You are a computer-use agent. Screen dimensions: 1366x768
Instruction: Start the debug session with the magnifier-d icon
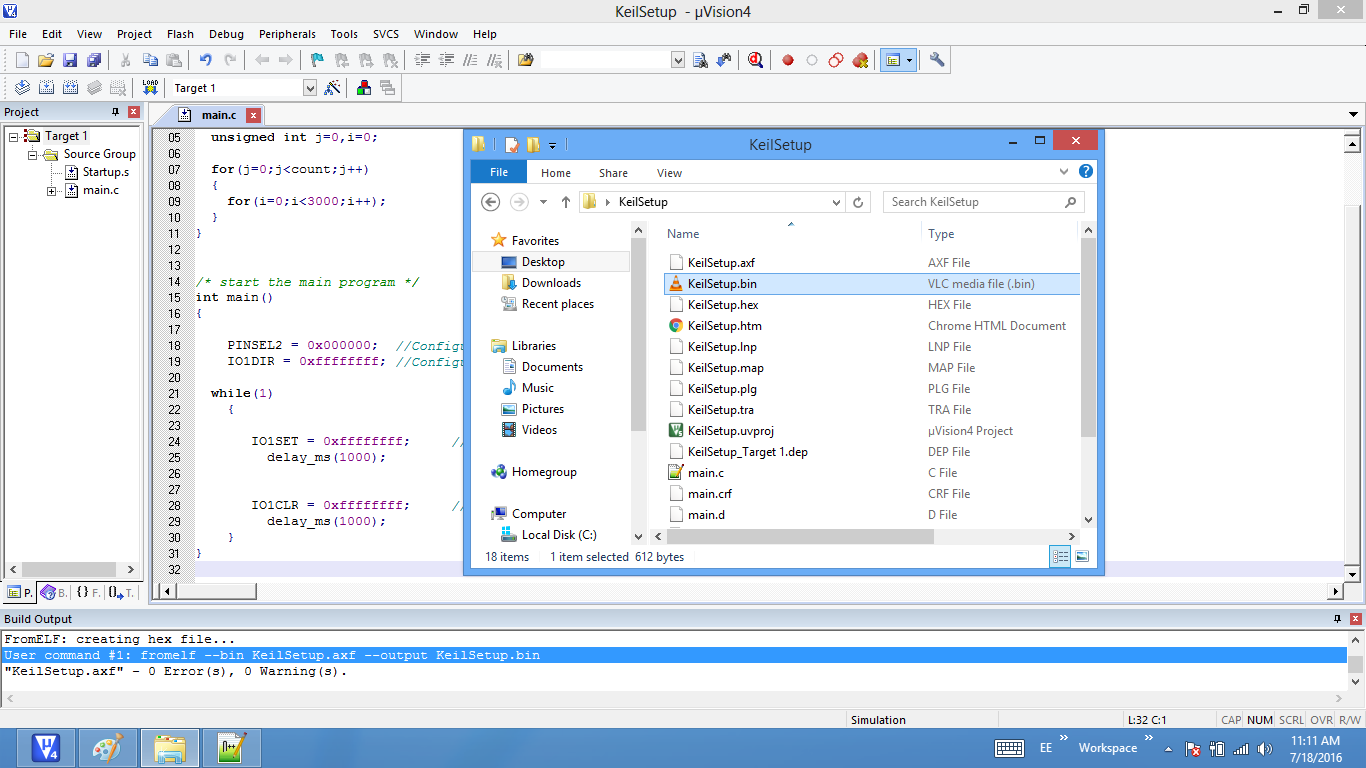[755, 60]
